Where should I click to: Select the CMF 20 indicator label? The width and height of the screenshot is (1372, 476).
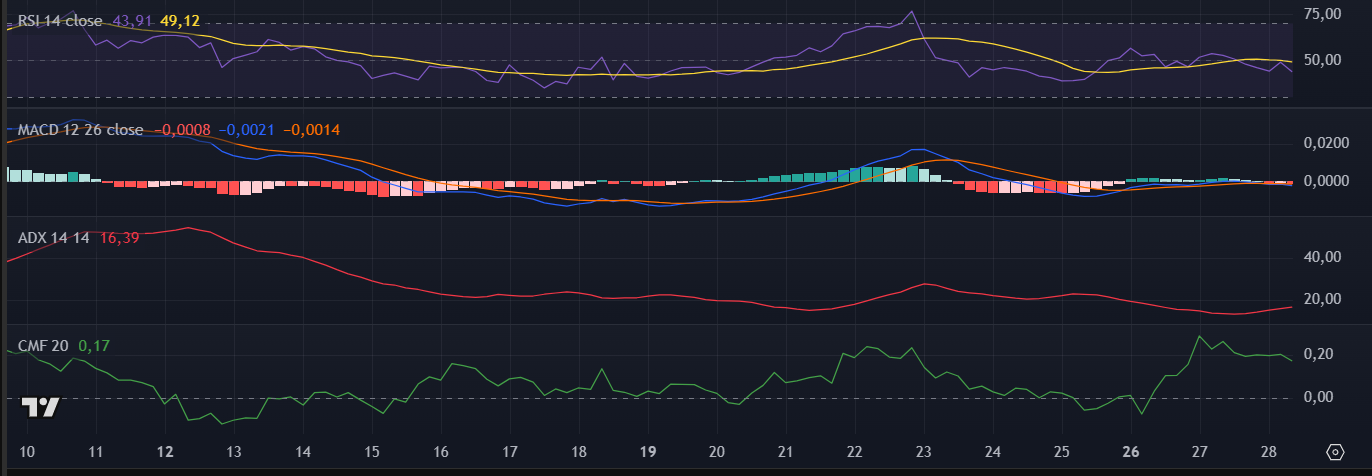tap(43, 346)
